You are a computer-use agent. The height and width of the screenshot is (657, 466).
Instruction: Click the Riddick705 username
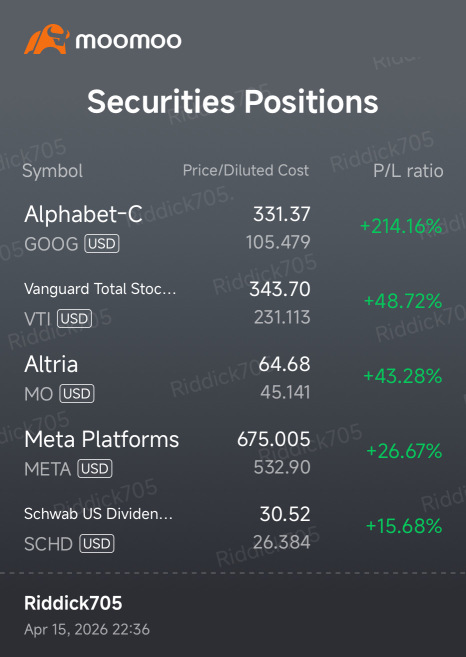(73, 603)
